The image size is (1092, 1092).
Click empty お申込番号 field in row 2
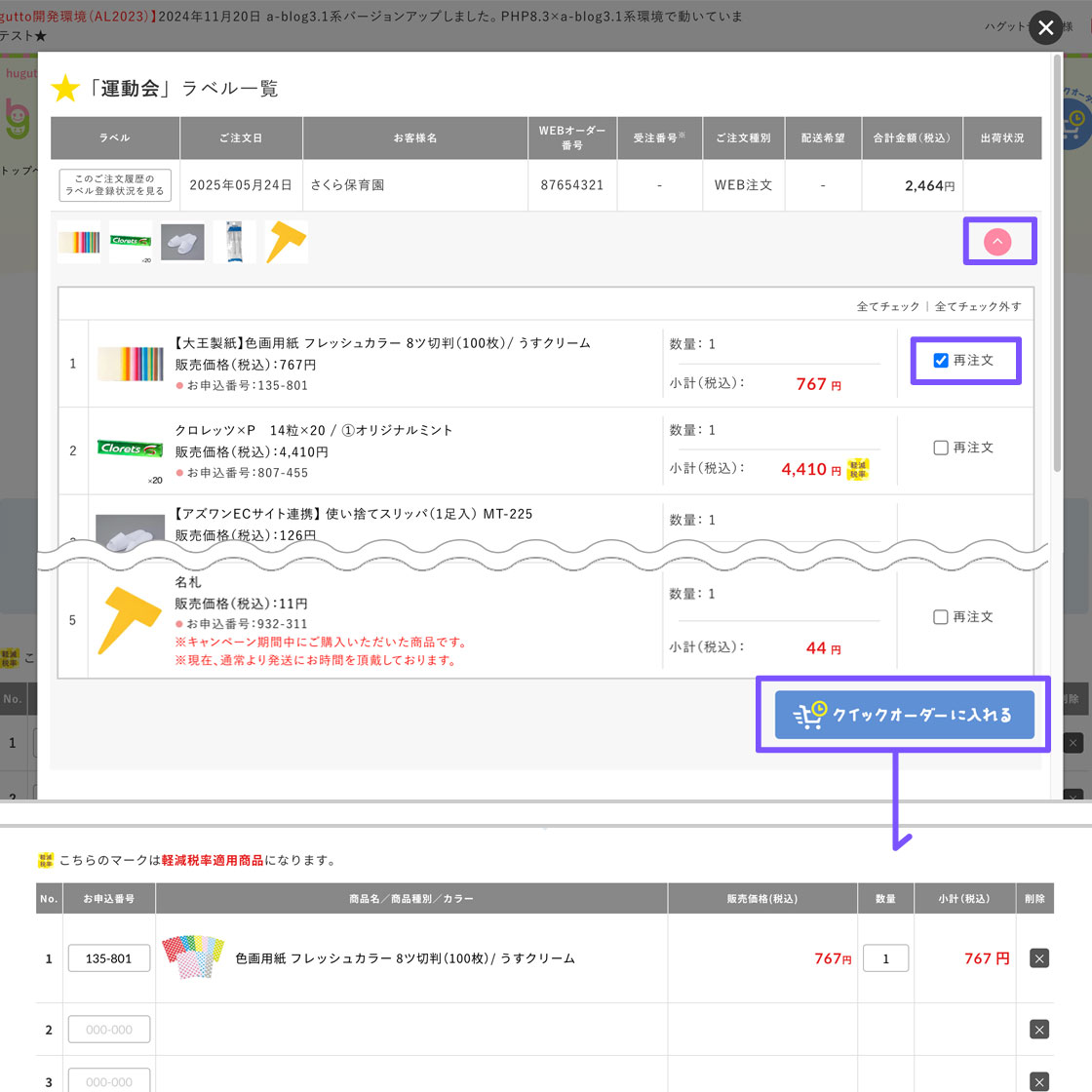[109, 1030]
